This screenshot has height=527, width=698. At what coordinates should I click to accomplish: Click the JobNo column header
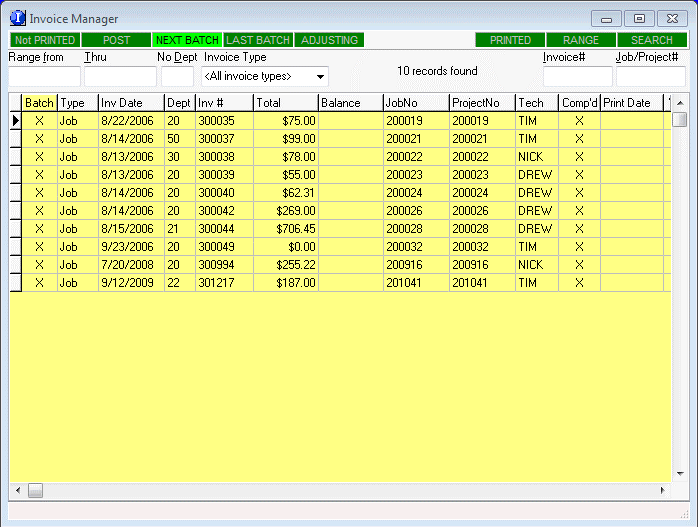[x=416, y=103]
